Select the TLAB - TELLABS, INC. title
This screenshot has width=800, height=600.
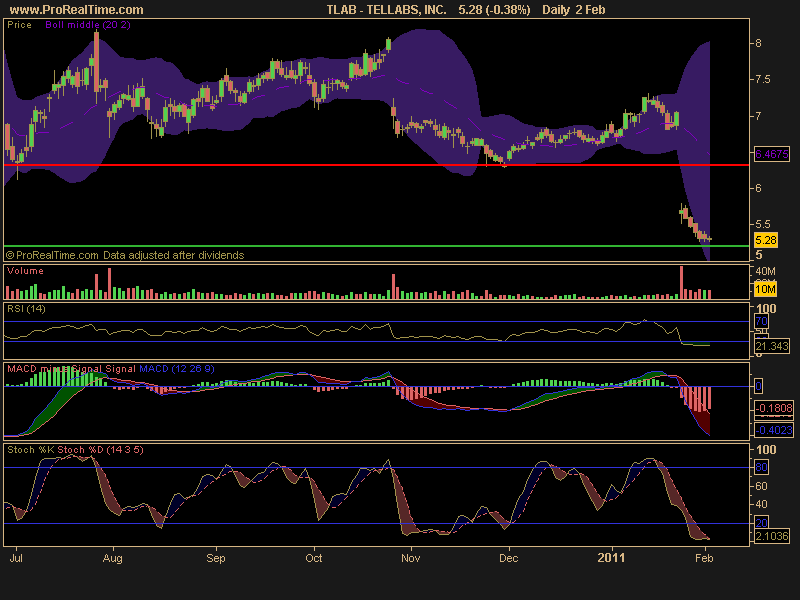(386, 10)
